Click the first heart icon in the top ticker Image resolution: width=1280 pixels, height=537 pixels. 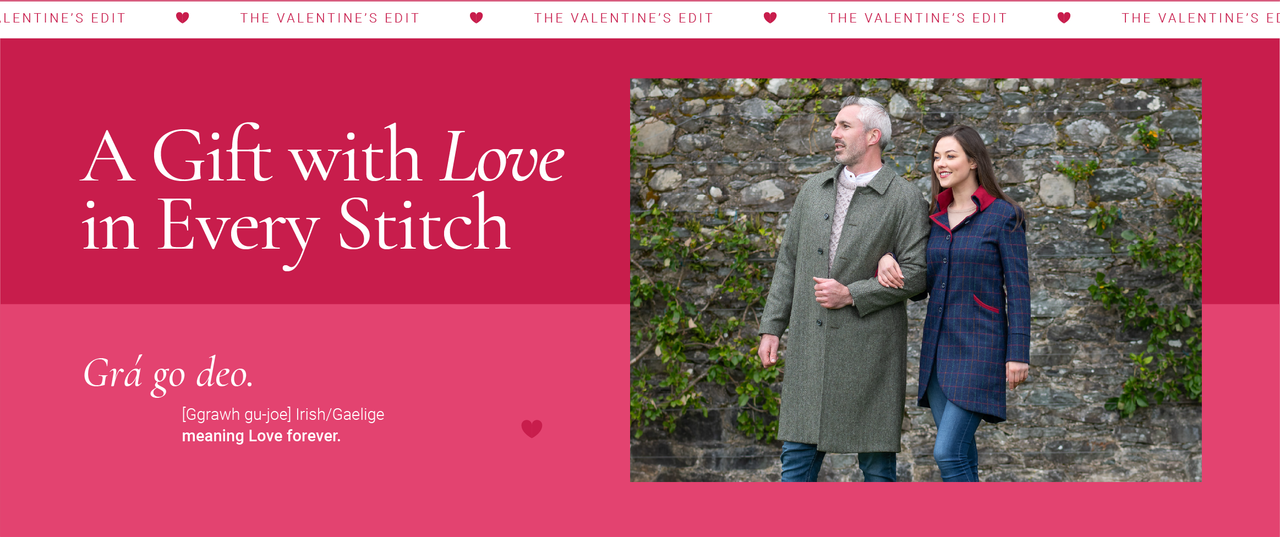(182, 18)
